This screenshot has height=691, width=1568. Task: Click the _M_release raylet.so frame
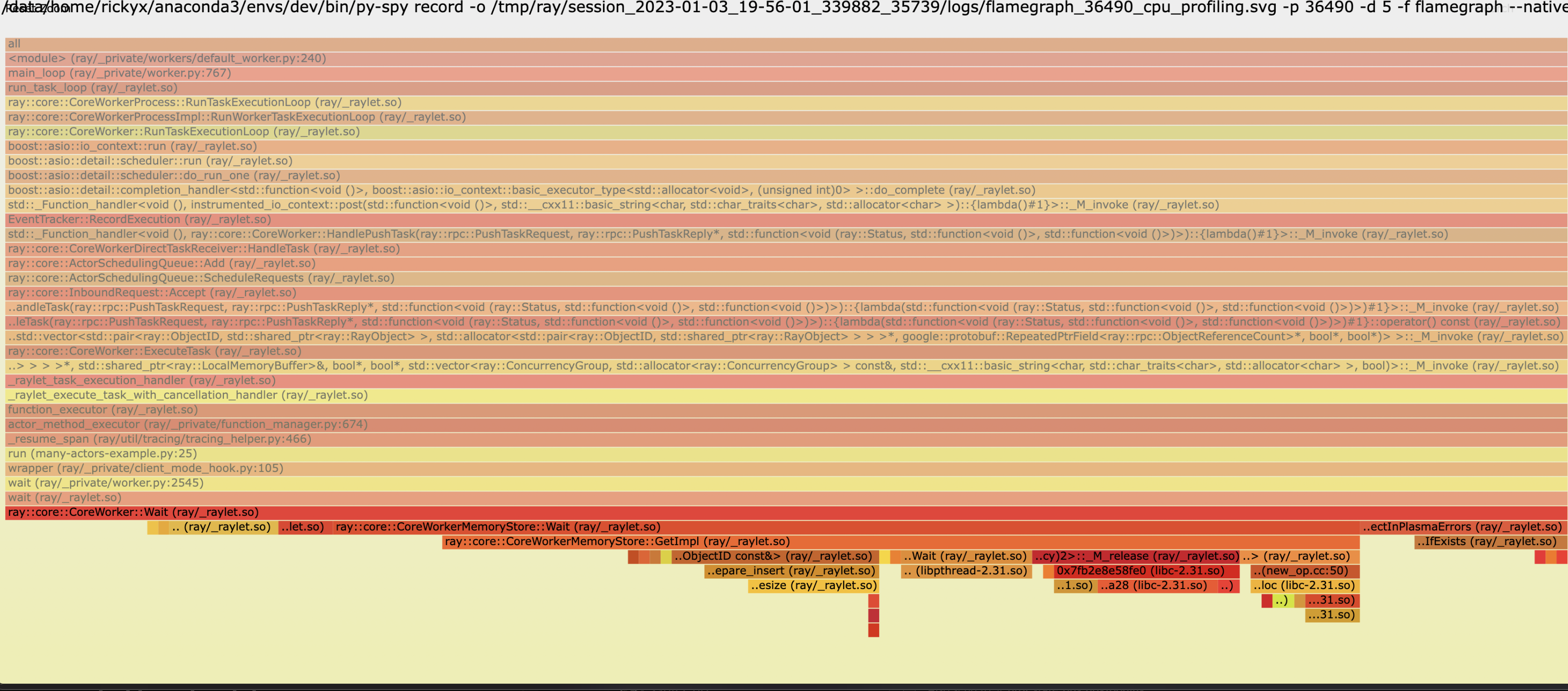pyautogui.click(x=1136, y=556)
